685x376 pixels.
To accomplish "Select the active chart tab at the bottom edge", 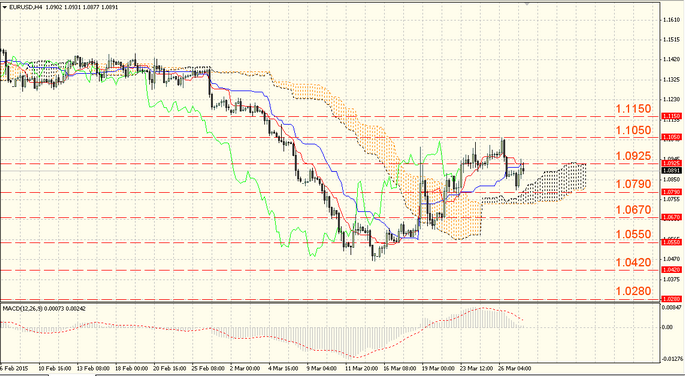I will pos(72,375).
